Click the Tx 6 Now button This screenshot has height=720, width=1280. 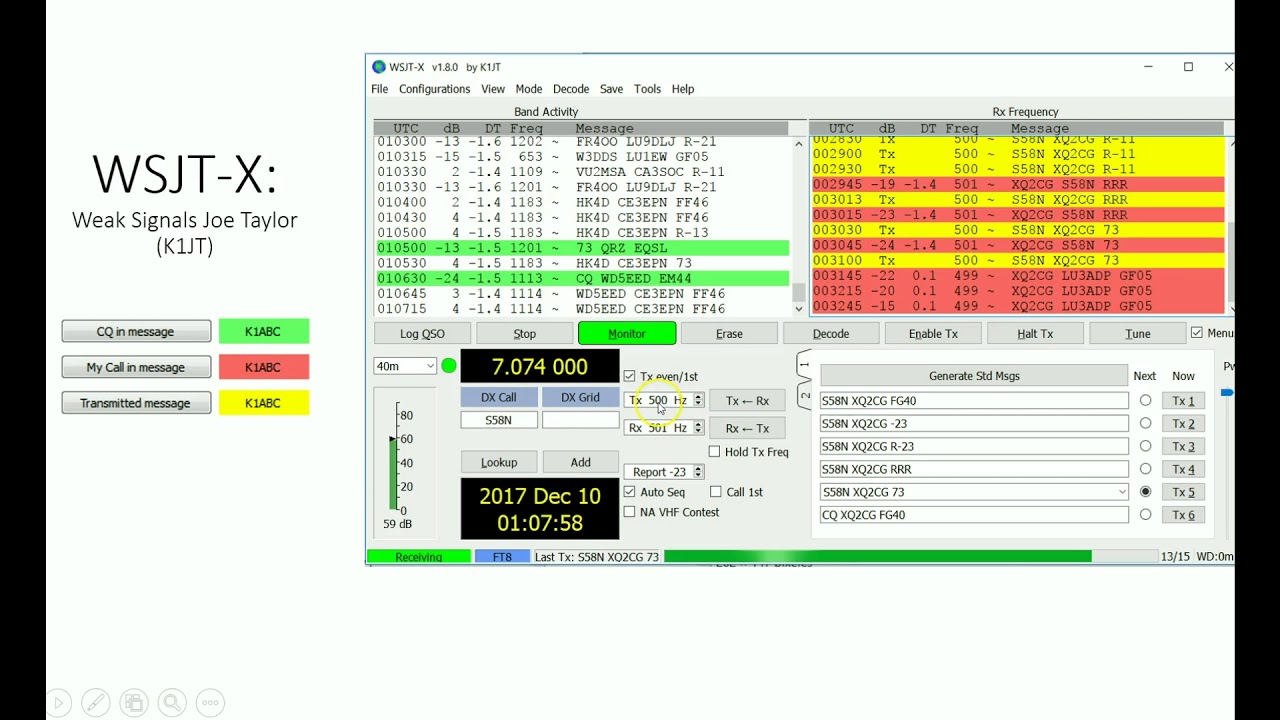(x=1184, y=515)
